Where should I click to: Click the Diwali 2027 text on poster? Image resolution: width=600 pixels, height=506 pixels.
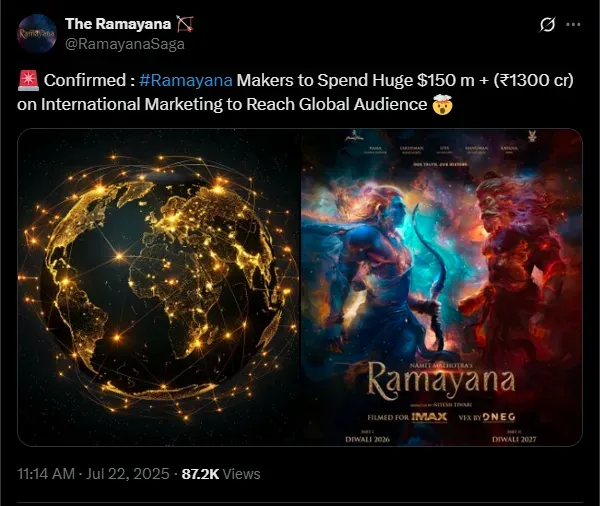click(514, 439)
